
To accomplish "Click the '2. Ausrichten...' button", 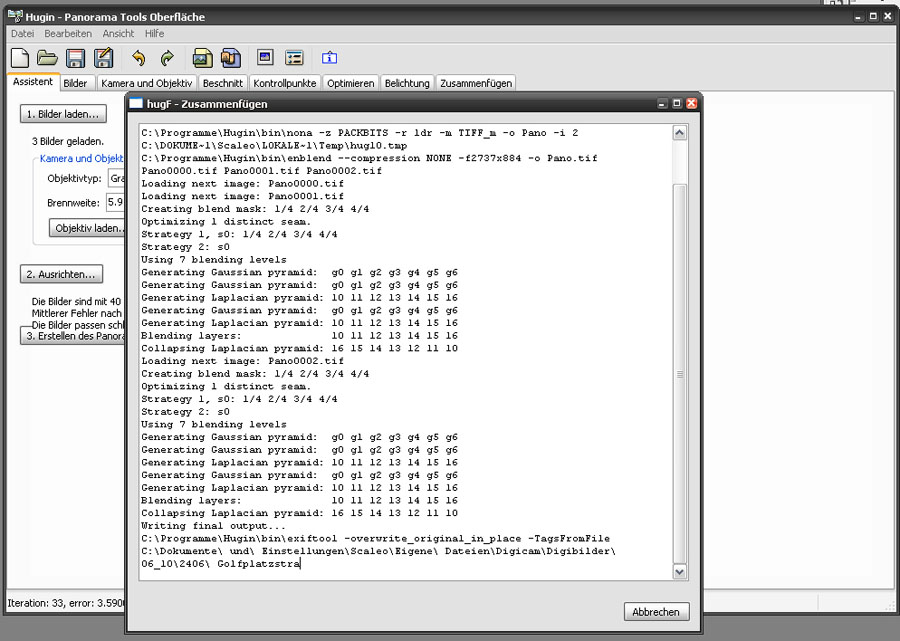I will [62, 274].
